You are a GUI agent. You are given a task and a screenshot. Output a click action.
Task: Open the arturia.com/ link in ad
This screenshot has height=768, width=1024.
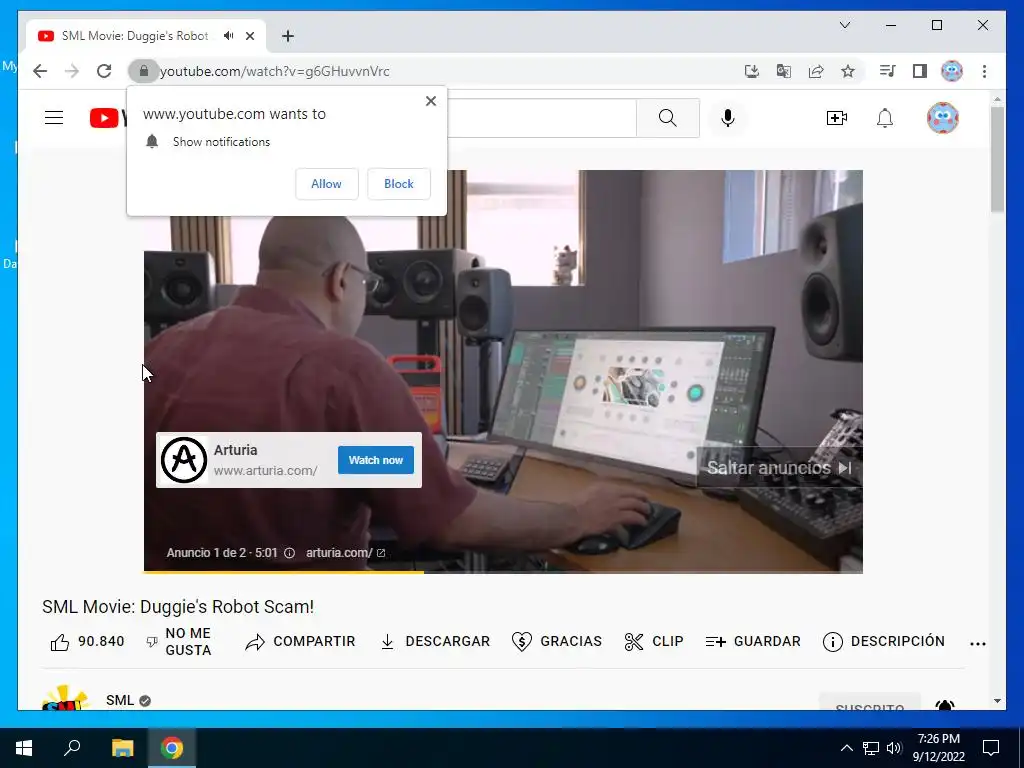coord(345,553)
